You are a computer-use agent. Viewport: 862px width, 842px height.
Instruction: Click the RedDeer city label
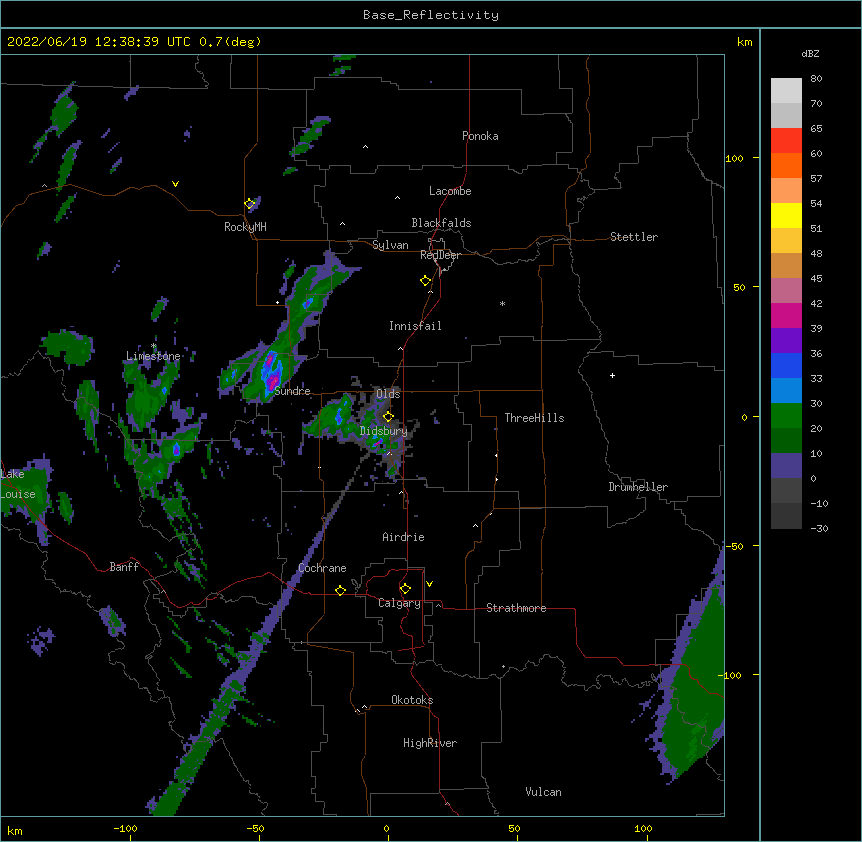click(x=440, y=255)
